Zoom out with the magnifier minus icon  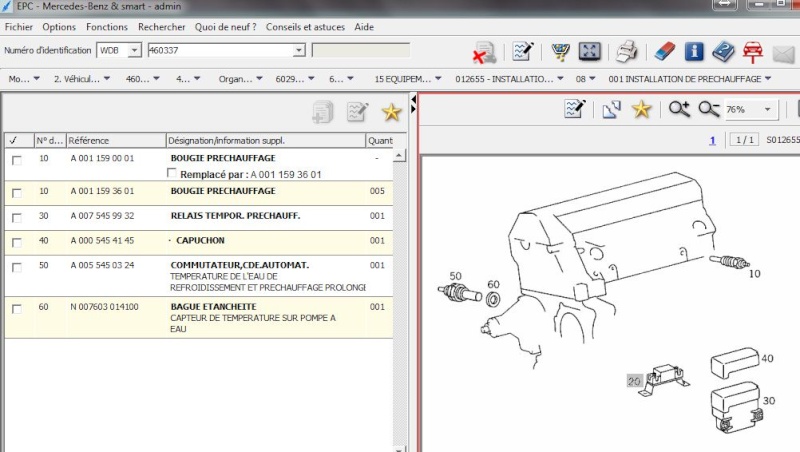(x=709, y=109)
